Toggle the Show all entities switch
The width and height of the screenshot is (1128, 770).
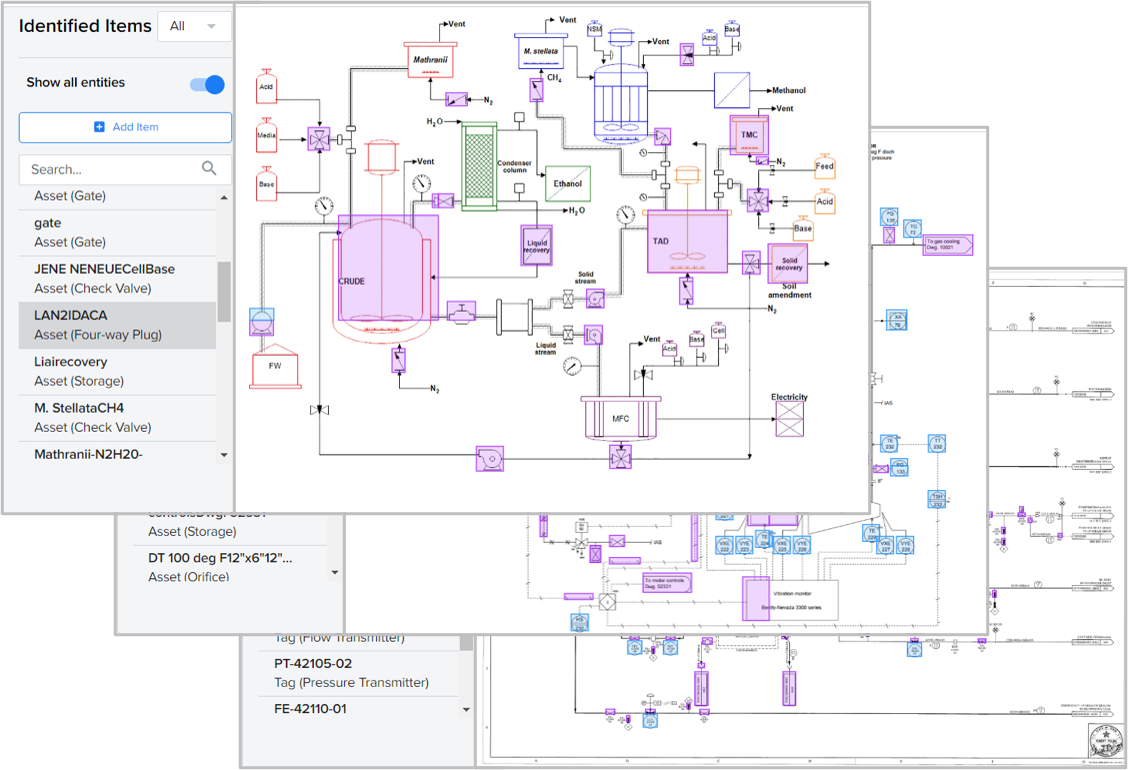coord(207,84)
